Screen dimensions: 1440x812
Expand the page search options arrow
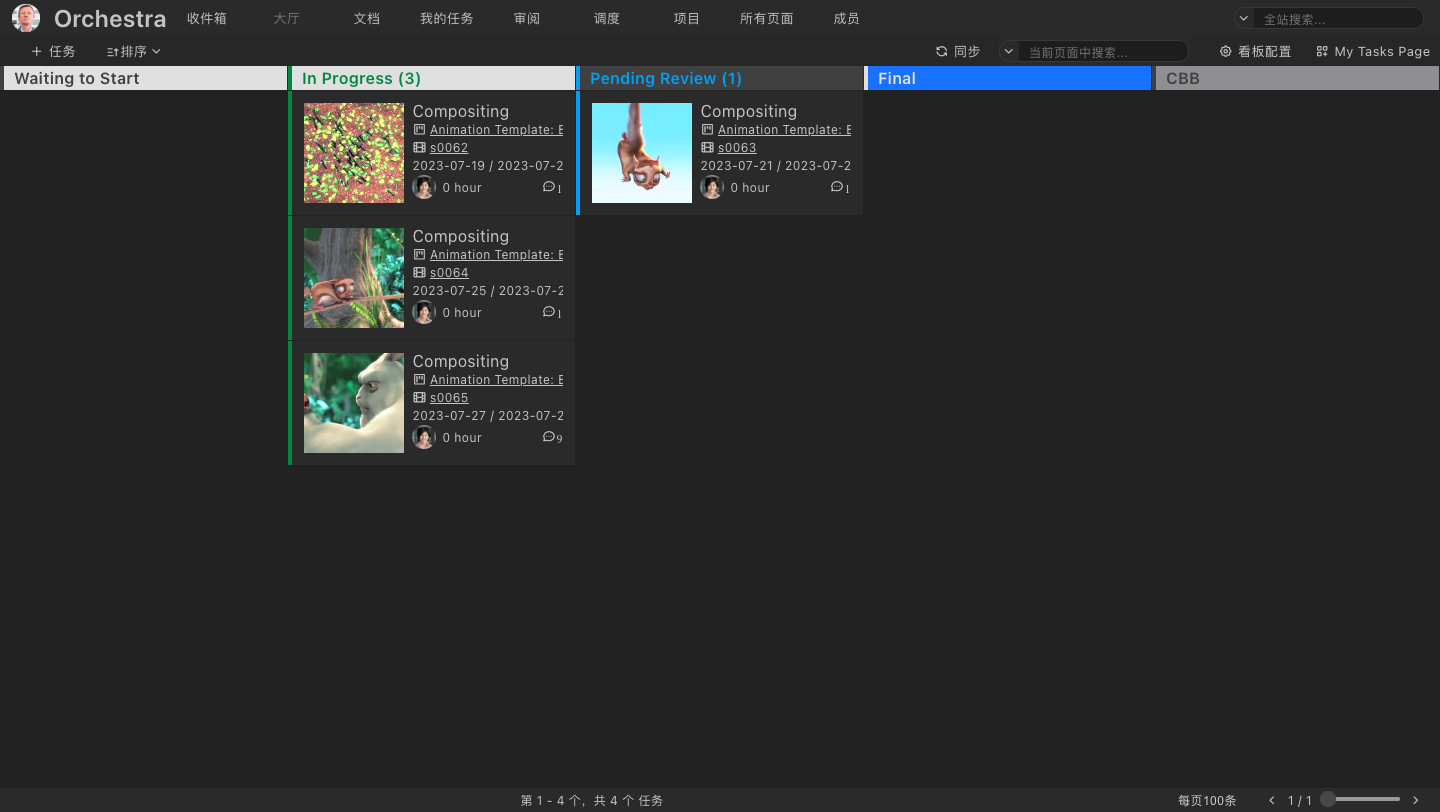1008,51
